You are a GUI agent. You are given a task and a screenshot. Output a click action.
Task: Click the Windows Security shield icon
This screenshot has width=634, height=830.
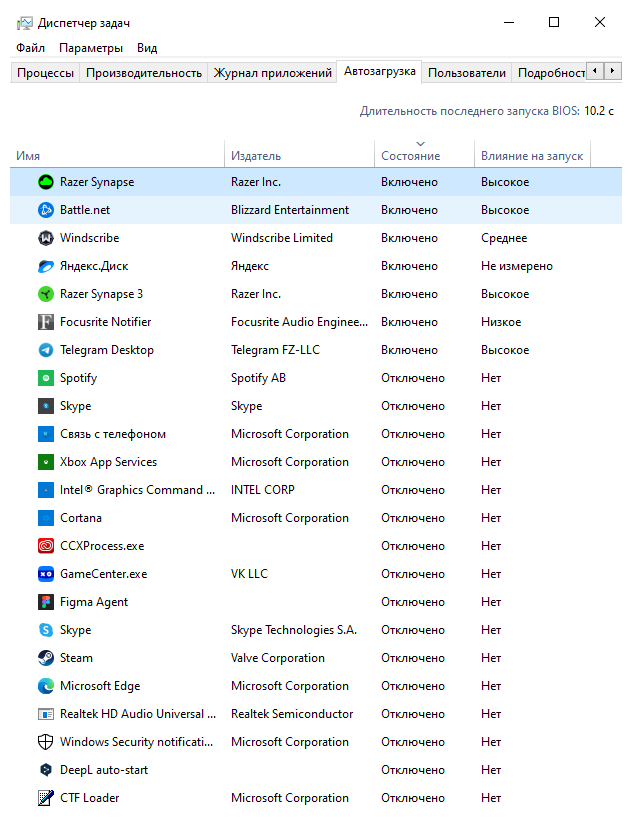pos(46,742)
